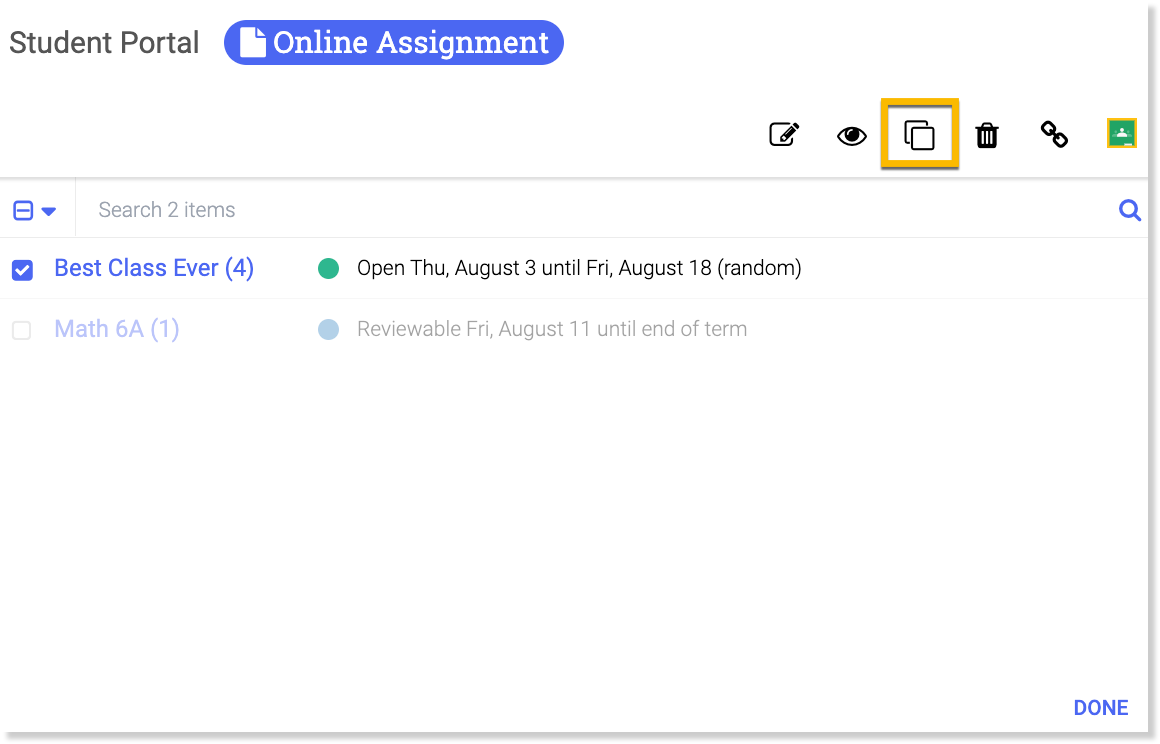This screenshot has height=744, width=1160.
Task: Open the Math 6A (1) link
Action: pos(117,329)
